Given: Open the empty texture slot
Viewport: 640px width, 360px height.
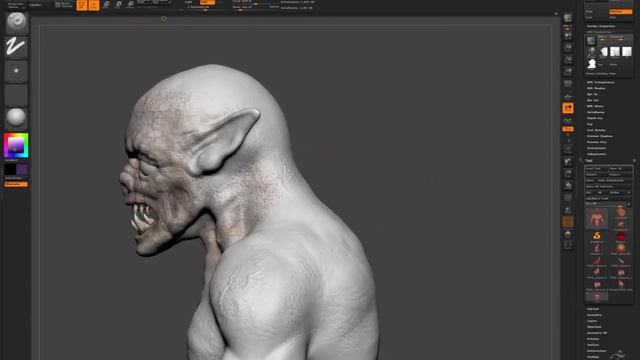Looking at the screenshot, I should coord(16,95).
